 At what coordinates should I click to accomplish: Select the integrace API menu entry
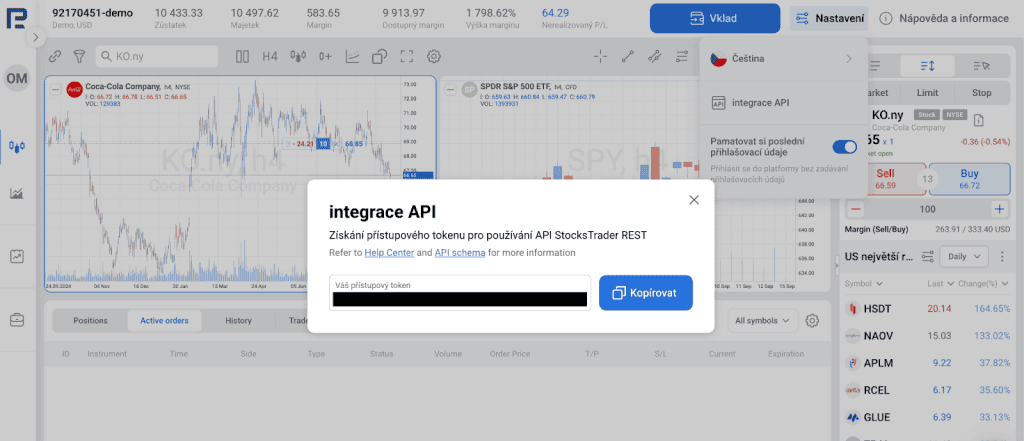click(783, 103)
